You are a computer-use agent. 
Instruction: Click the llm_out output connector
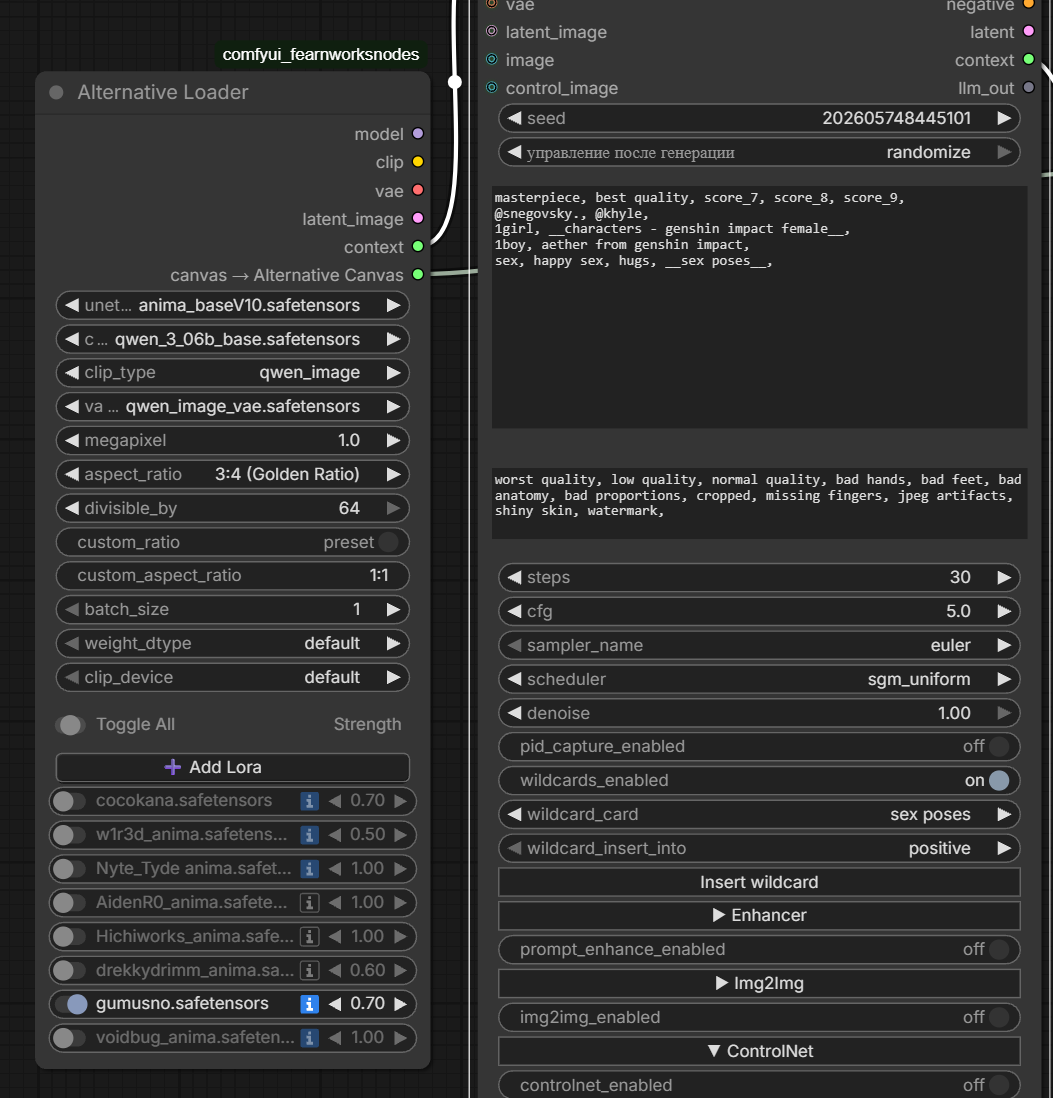[x=1028, y=88]
